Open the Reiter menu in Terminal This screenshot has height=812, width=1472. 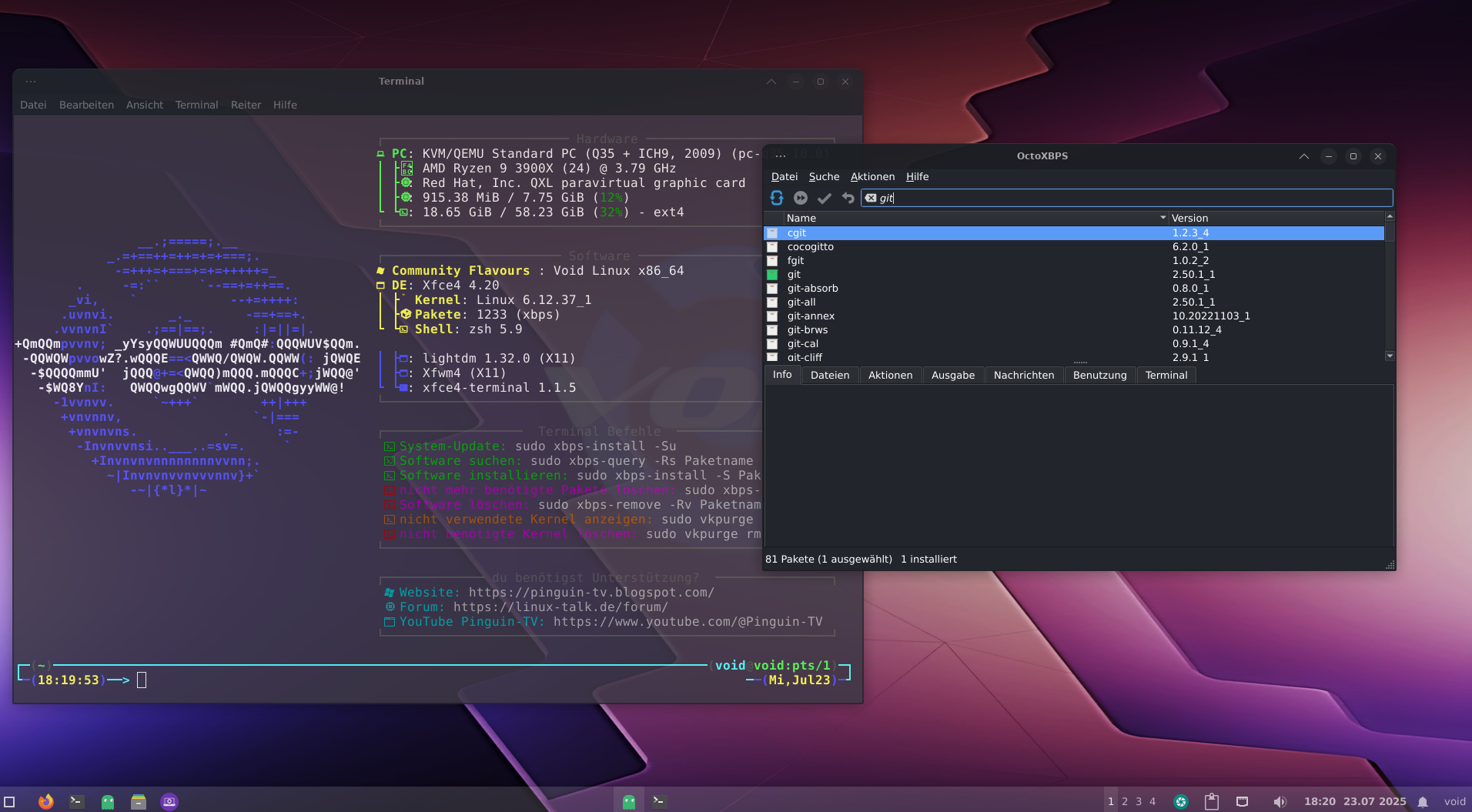coord(246,105)
